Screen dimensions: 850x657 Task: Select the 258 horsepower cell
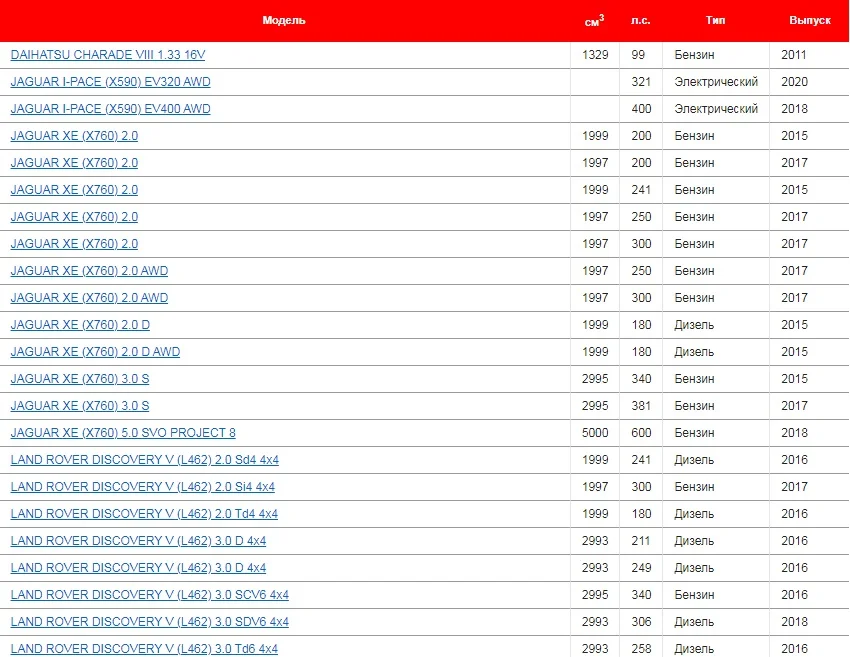(641, 649)
